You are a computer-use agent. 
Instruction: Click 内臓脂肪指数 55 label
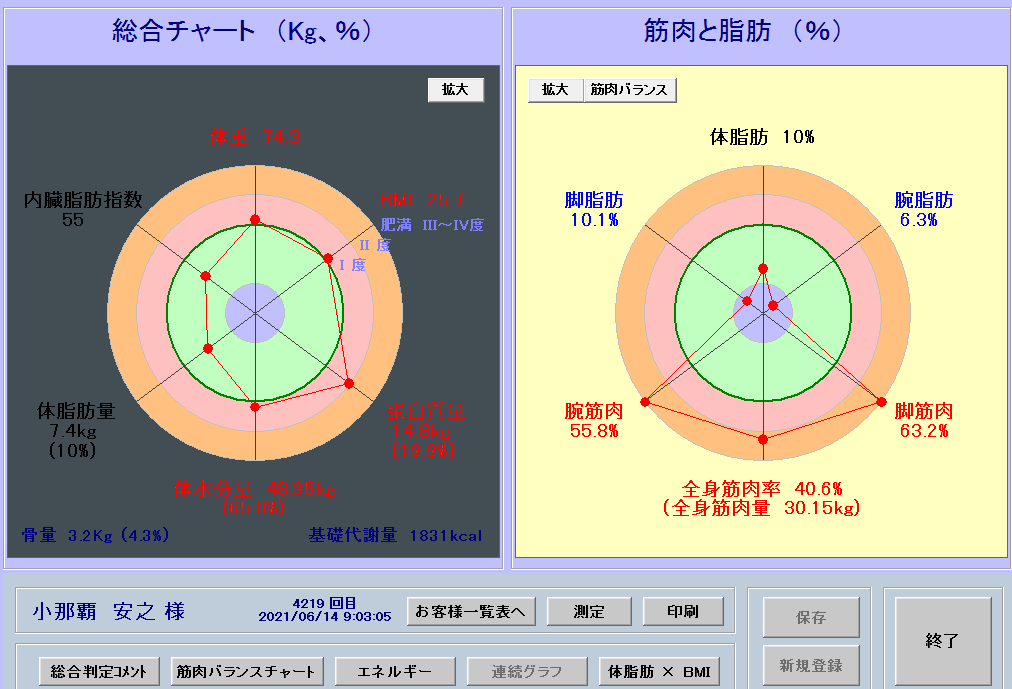[83, 210]
